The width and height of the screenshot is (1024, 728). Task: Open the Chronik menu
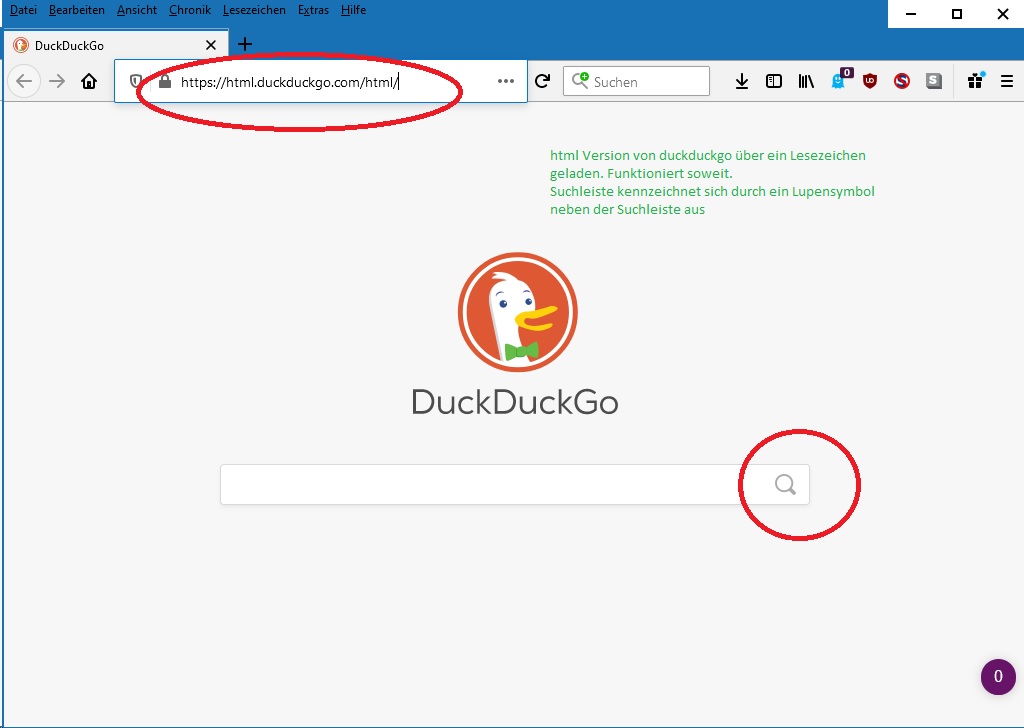[x=189, y=10]
